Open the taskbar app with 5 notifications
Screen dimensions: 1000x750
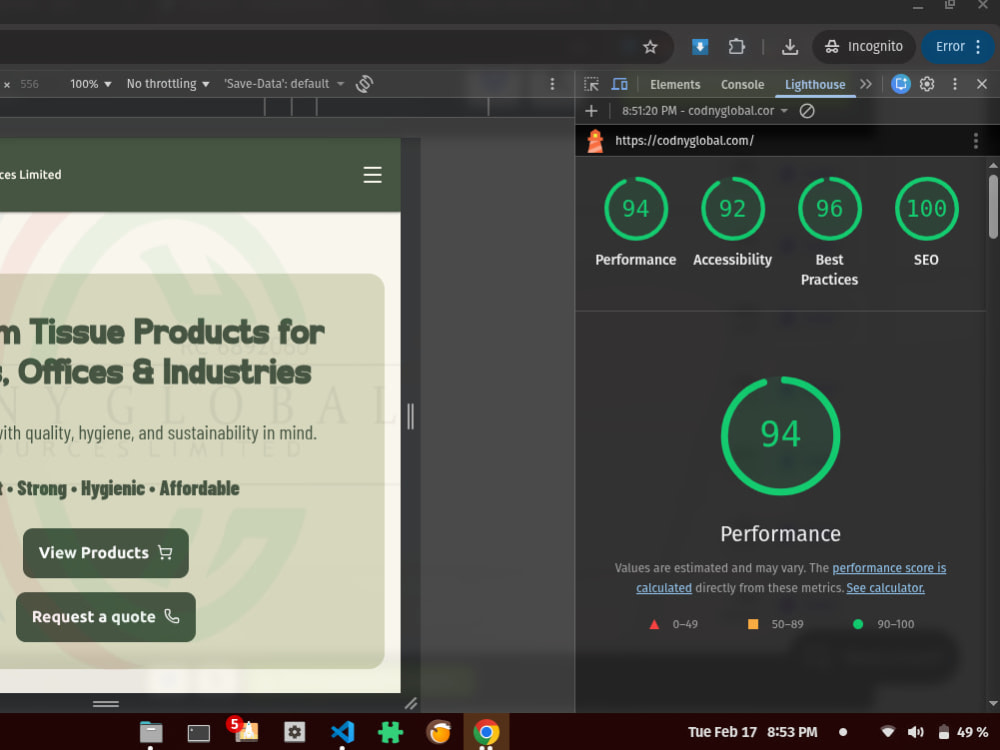point(245,731)
